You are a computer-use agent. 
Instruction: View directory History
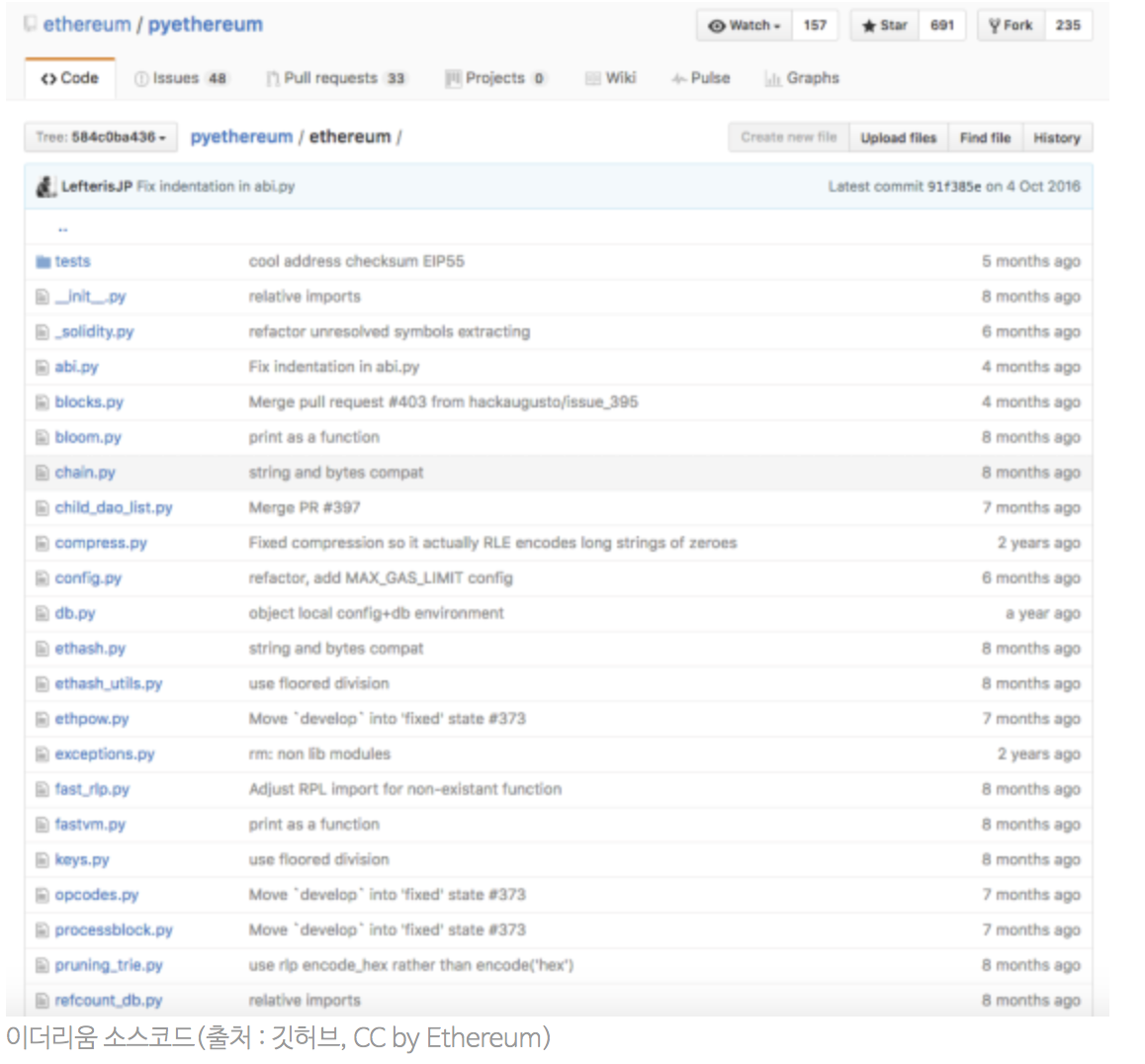(x=1057, y=137)
